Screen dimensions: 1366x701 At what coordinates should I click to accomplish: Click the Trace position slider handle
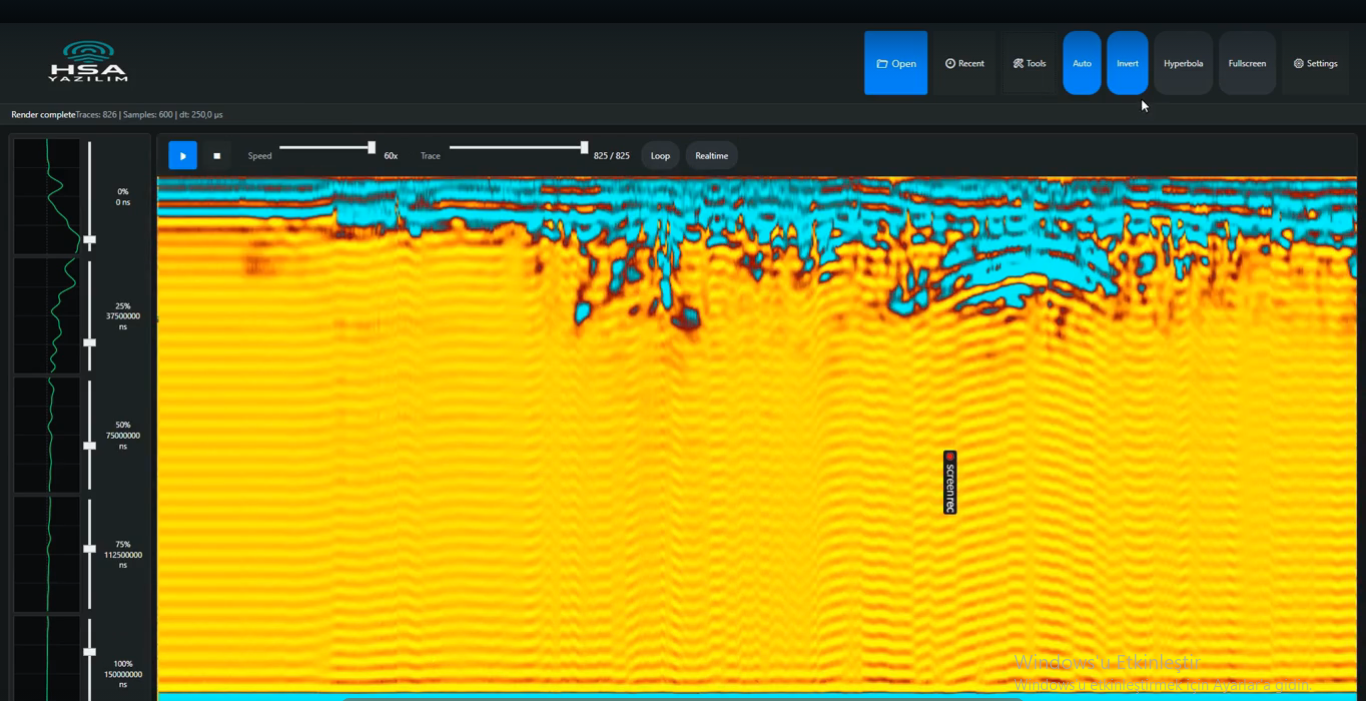(584, 148)
